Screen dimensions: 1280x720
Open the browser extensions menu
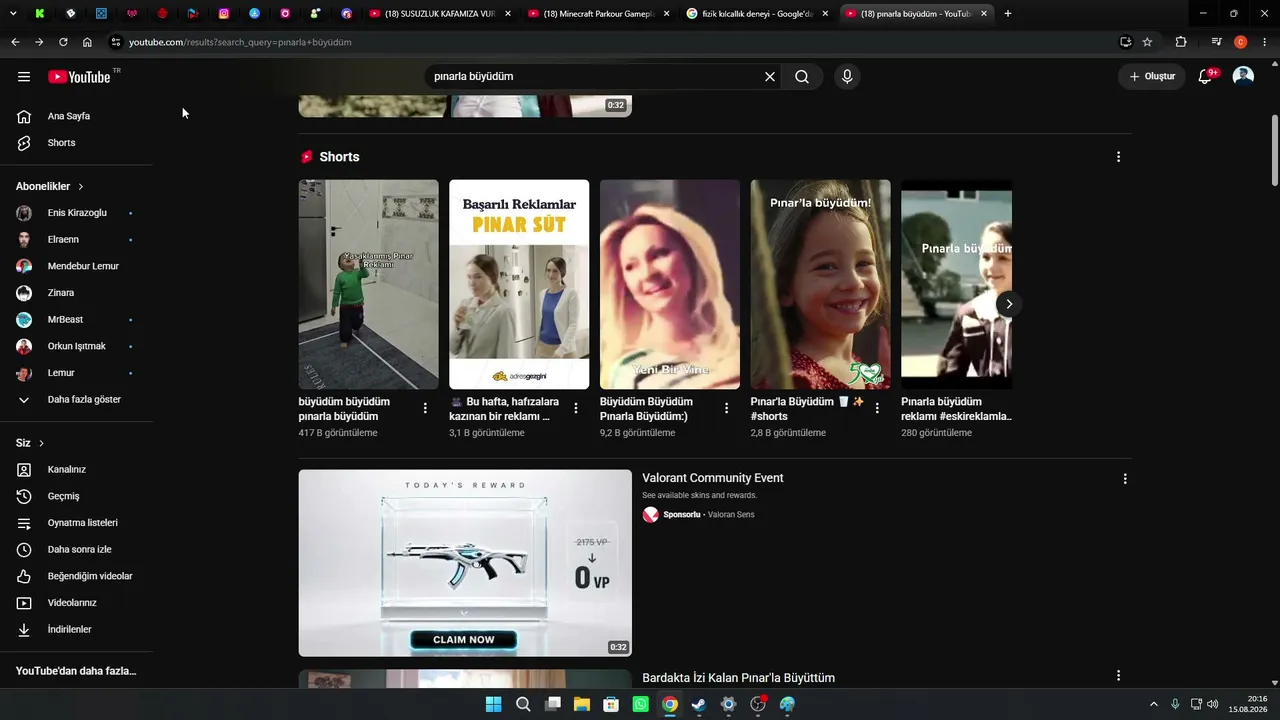(1181, 42)
